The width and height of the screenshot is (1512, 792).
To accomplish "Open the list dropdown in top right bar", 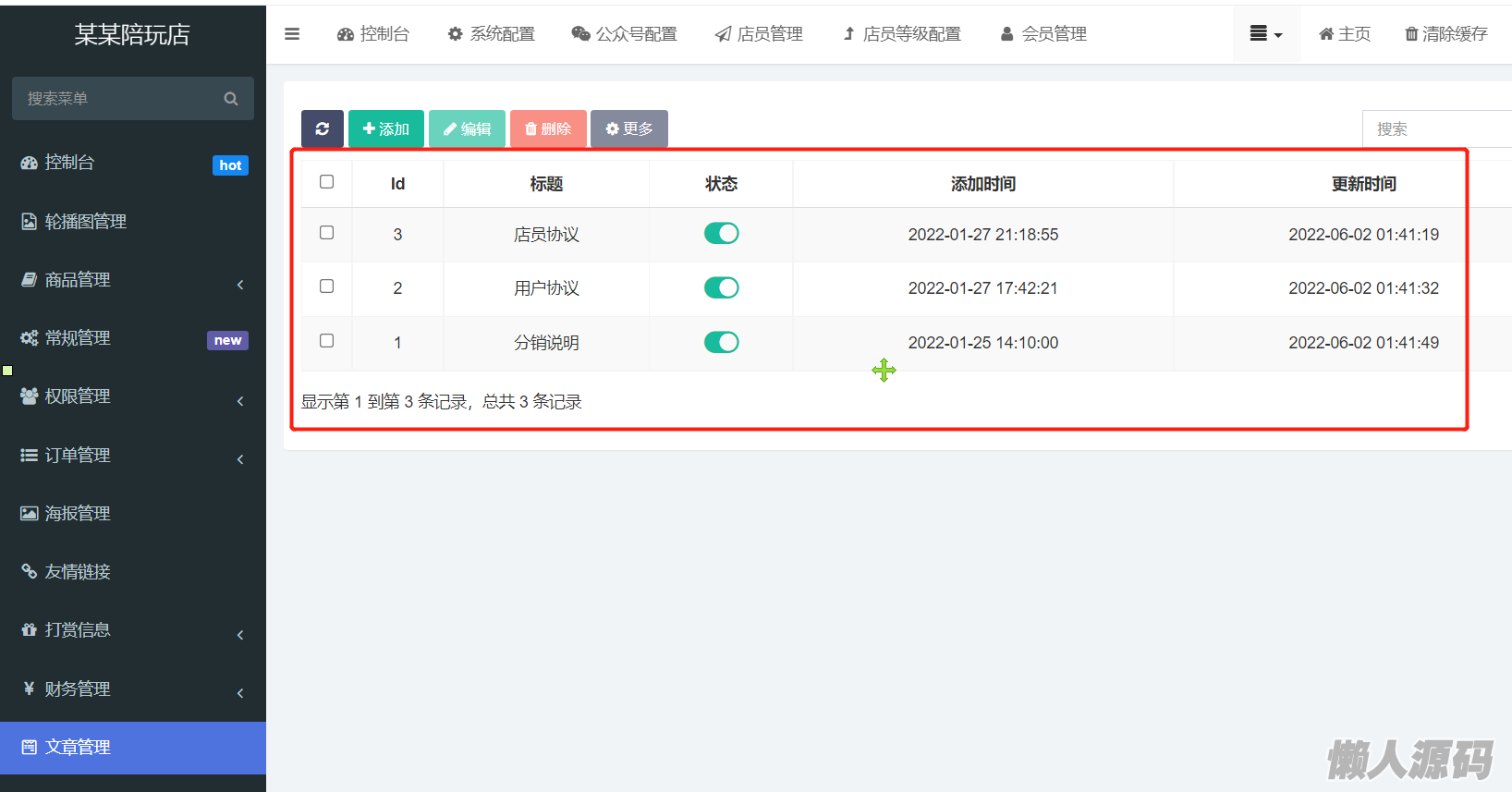I will [x=1265, y=34].
